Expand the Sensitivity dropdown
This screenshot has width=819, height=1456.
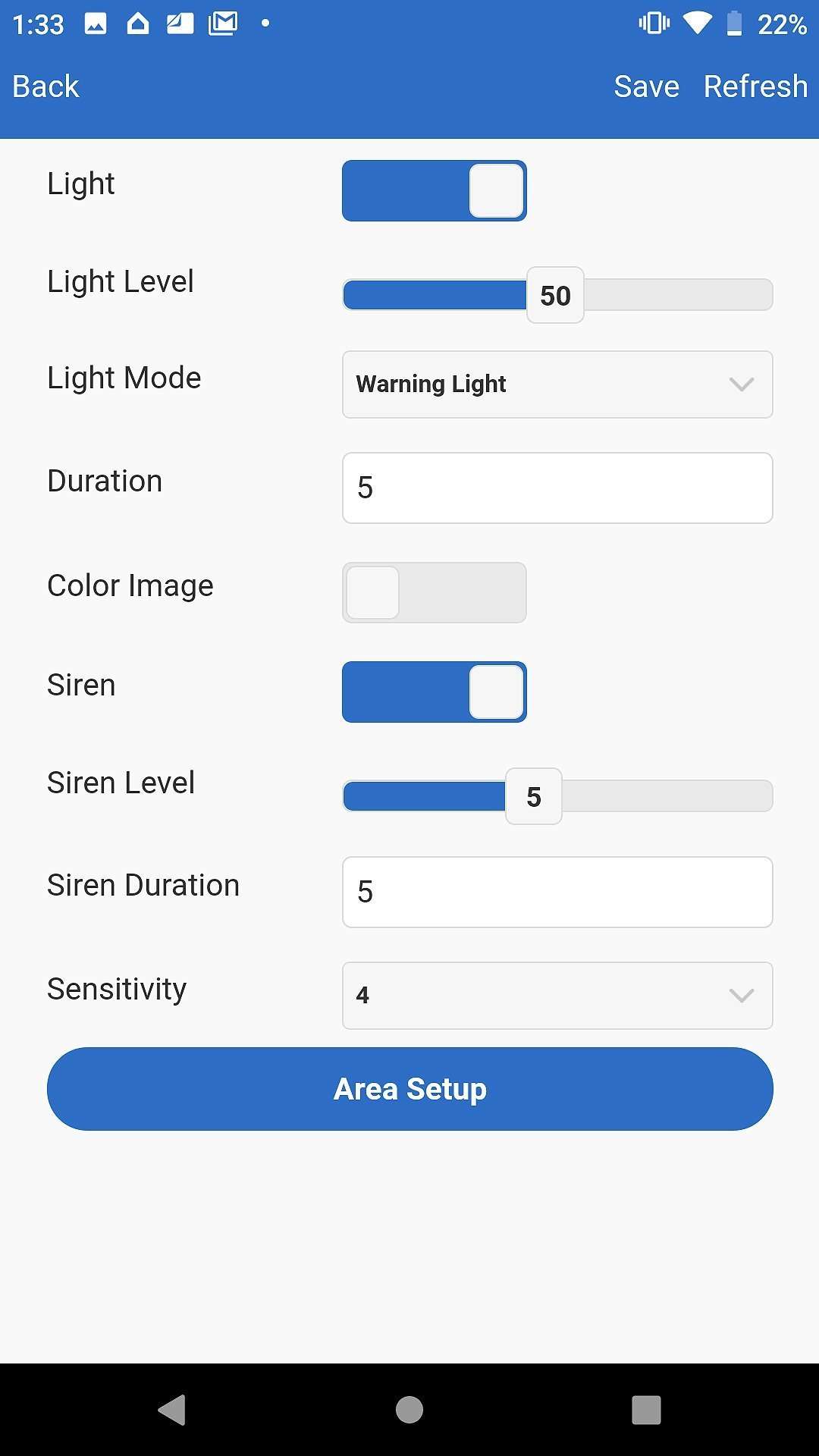(x=557, y=995)
